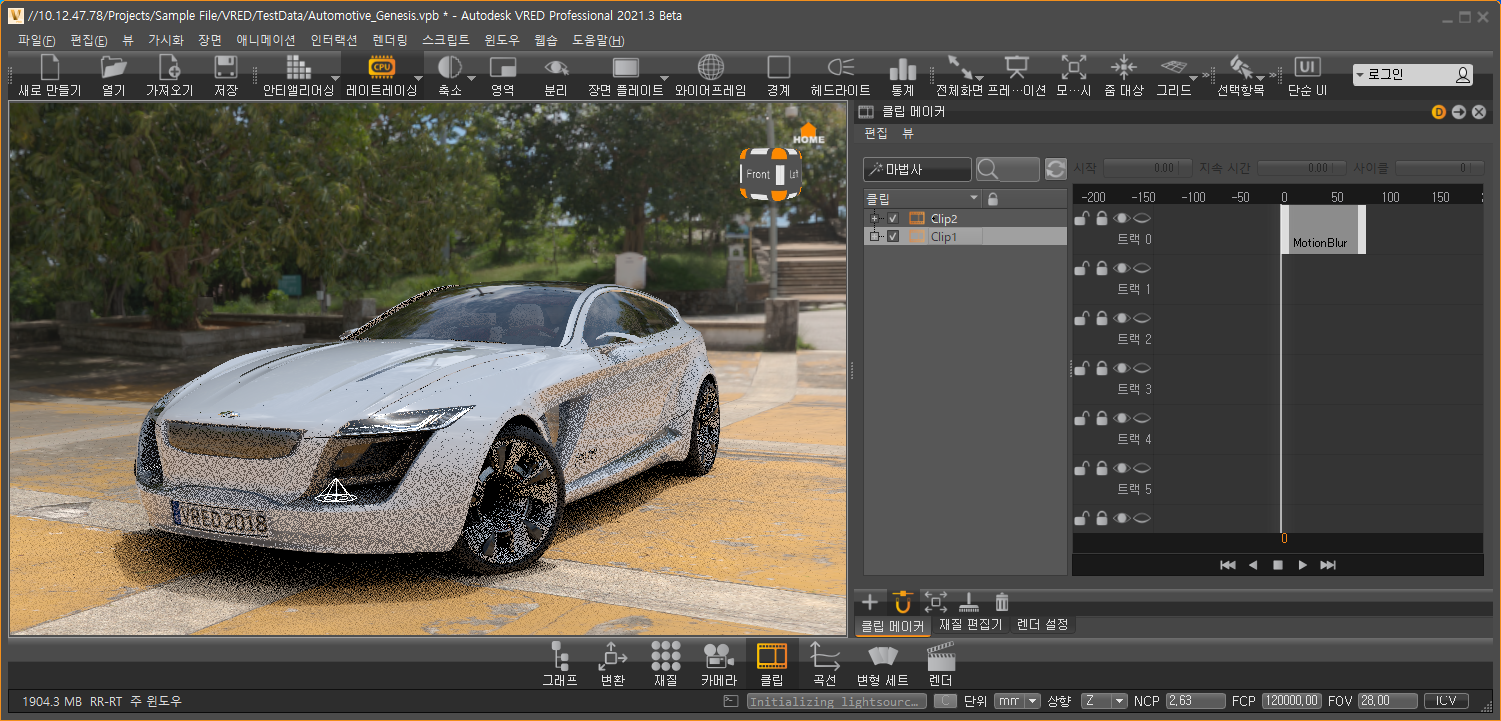Screen dimensions: 1501x721
Task: Open the Statistics bar-chart tool
Action: pos(902,68)
